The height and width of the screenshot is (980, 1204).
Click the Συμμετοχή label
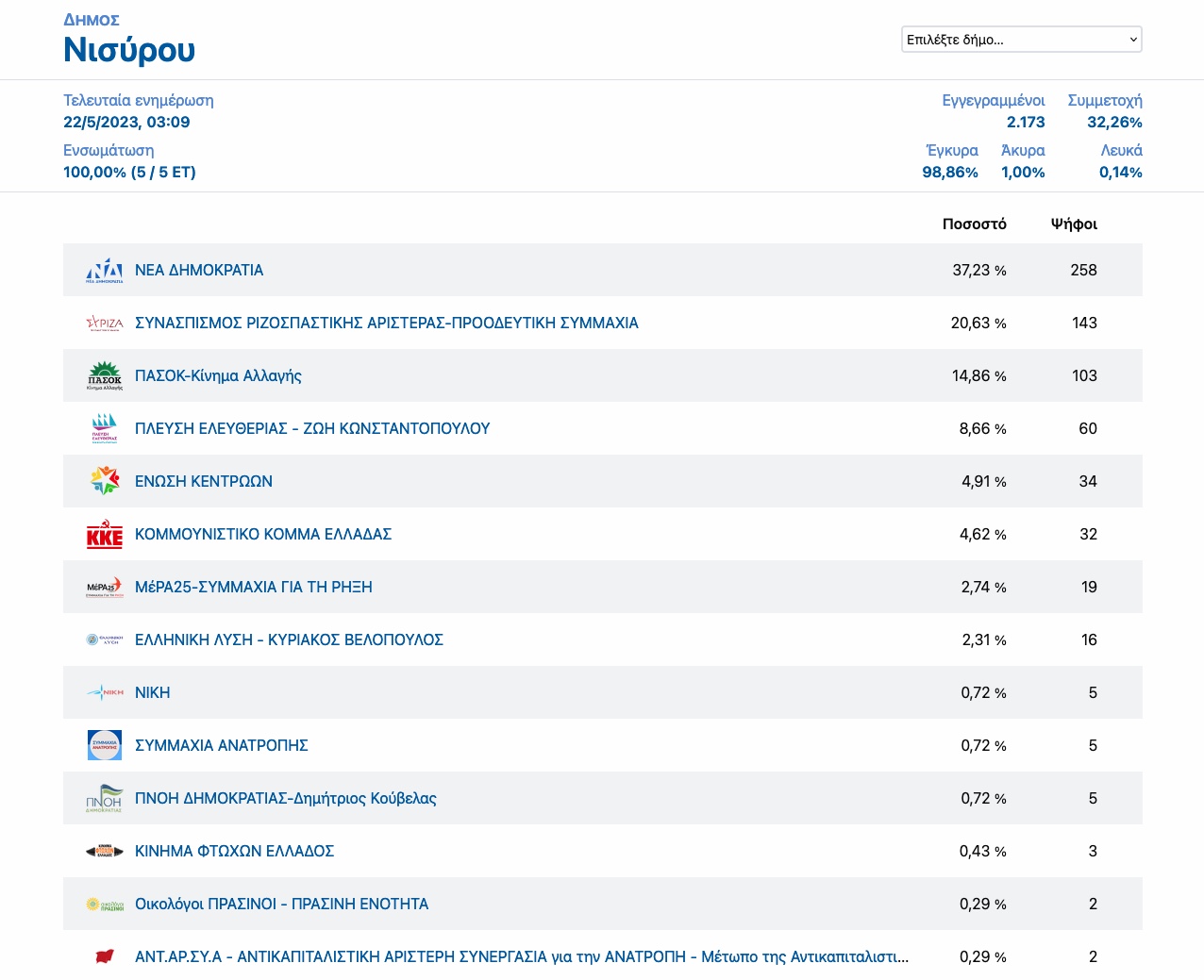1105,100
